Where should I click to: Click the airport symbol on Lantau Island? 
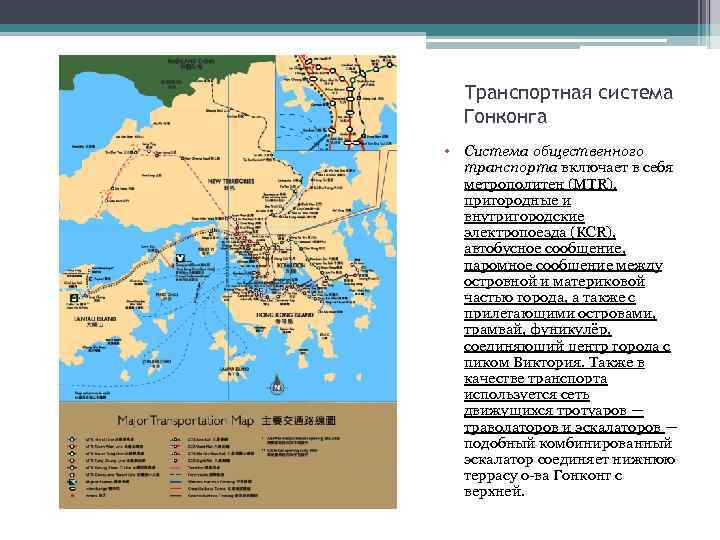(x=74, y=298)
